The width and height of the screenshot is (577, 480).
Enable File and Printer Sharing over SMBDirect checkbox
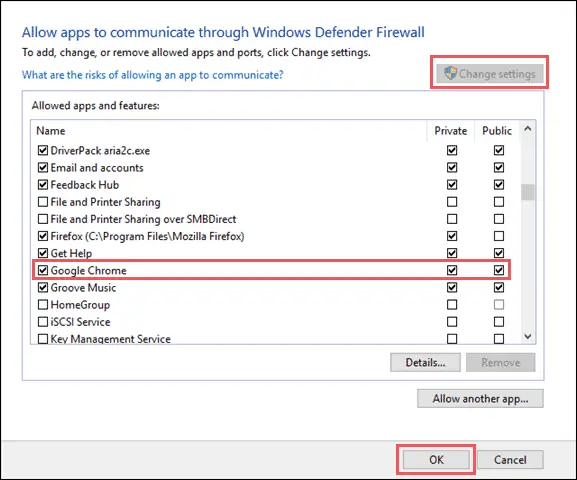click(x=43, y=219)
